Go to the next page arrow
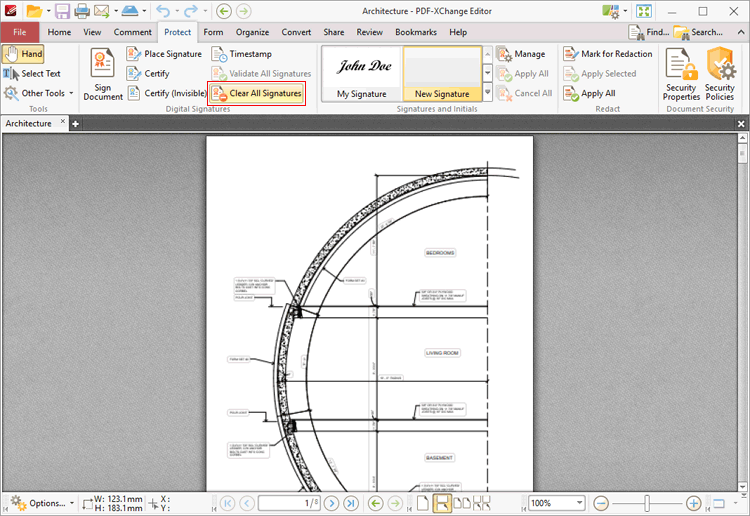Viewport: 750px width, 516px height. click(x=331, y=503)
